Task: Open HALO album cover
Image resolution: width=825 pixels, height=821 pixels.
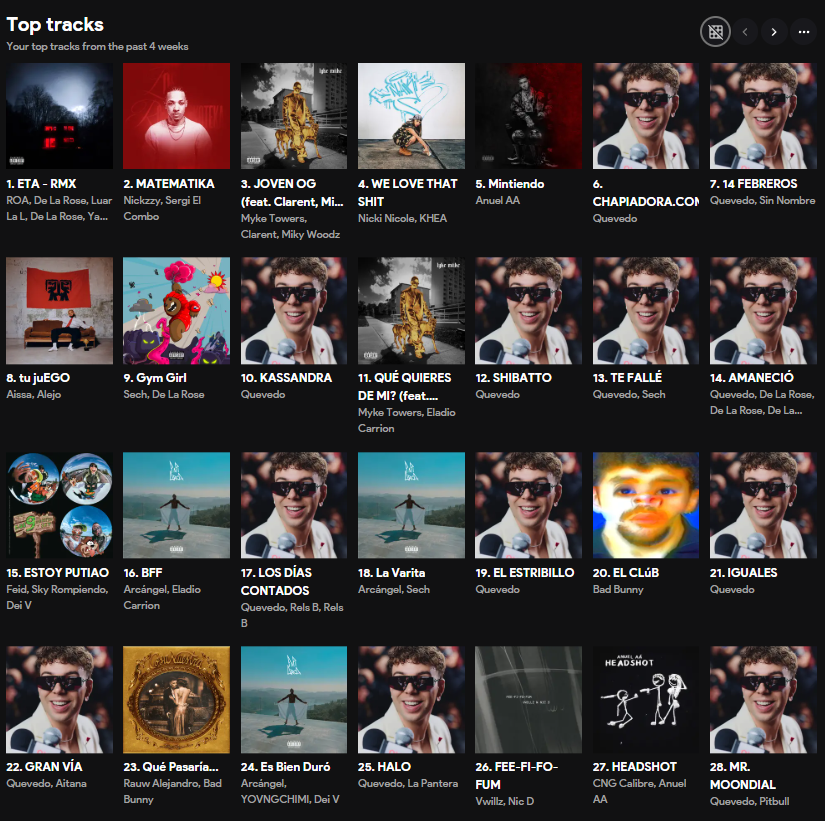Action: tap(411, 699)
